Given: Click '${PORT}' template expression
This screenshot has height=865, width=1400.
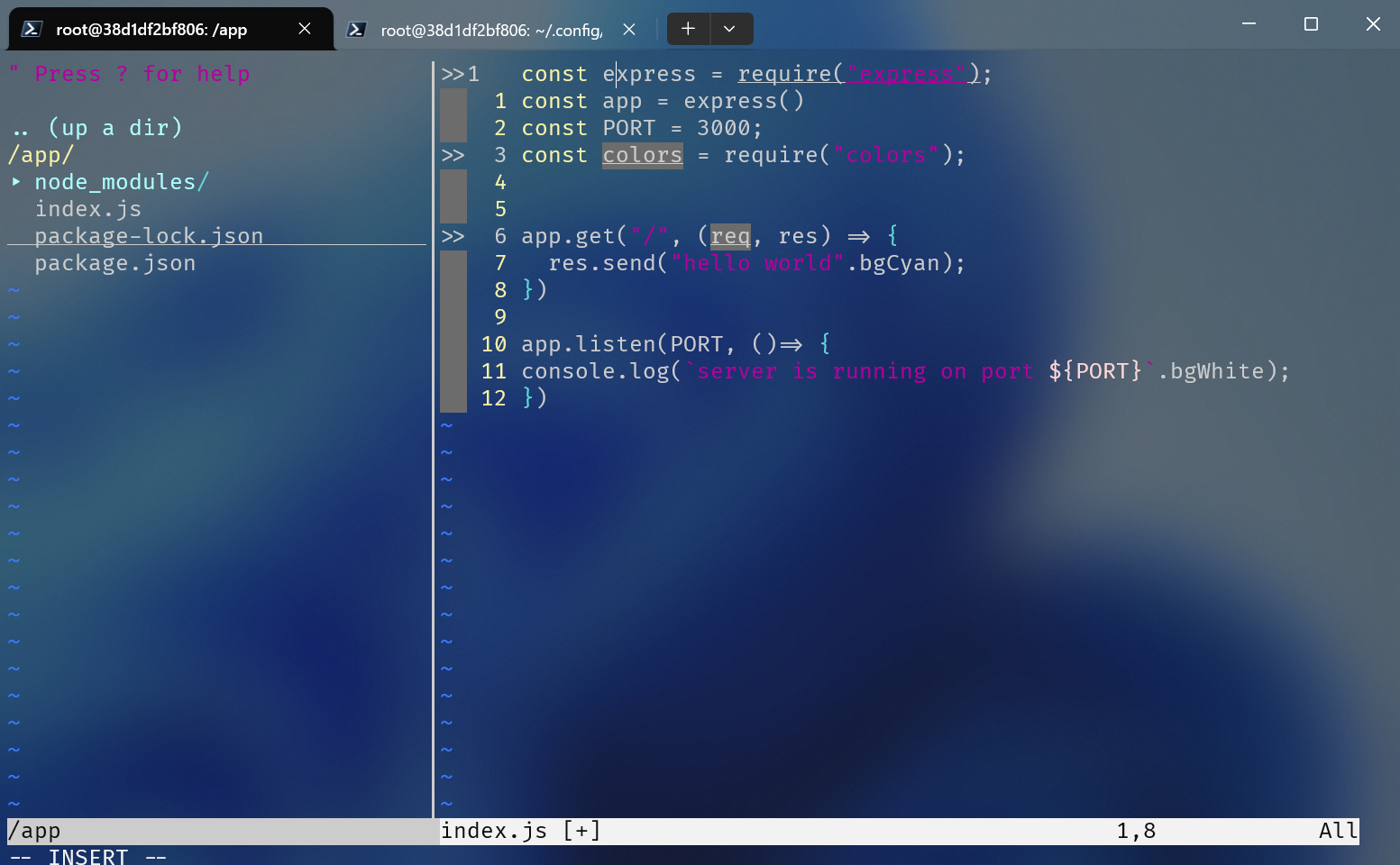Looking at the screenshot, I should pos(1095,371).
